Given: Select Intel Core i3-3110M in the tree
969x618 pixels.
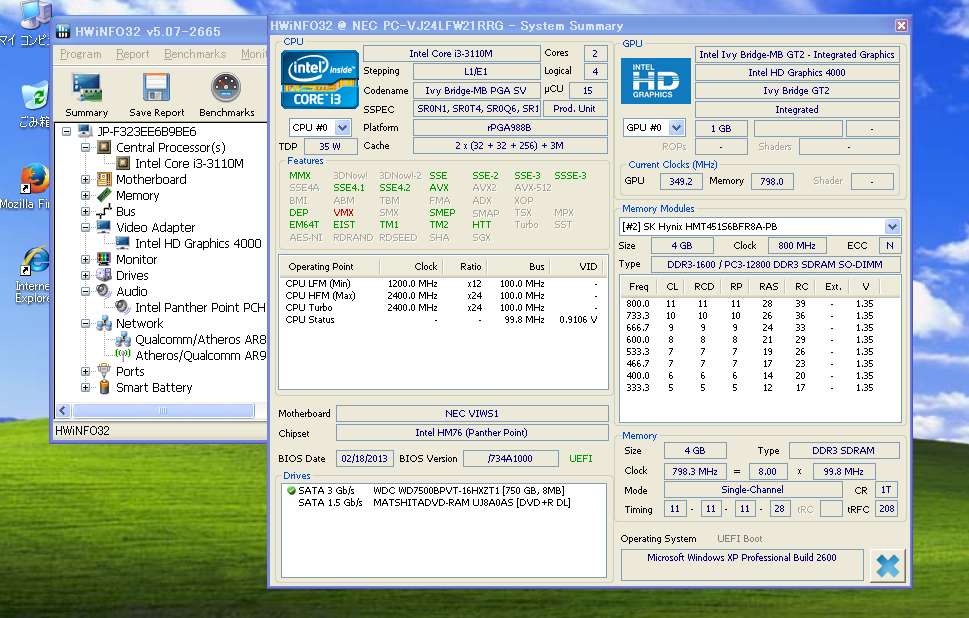Looking at the screenshot, I should click(x=189, y=163).
